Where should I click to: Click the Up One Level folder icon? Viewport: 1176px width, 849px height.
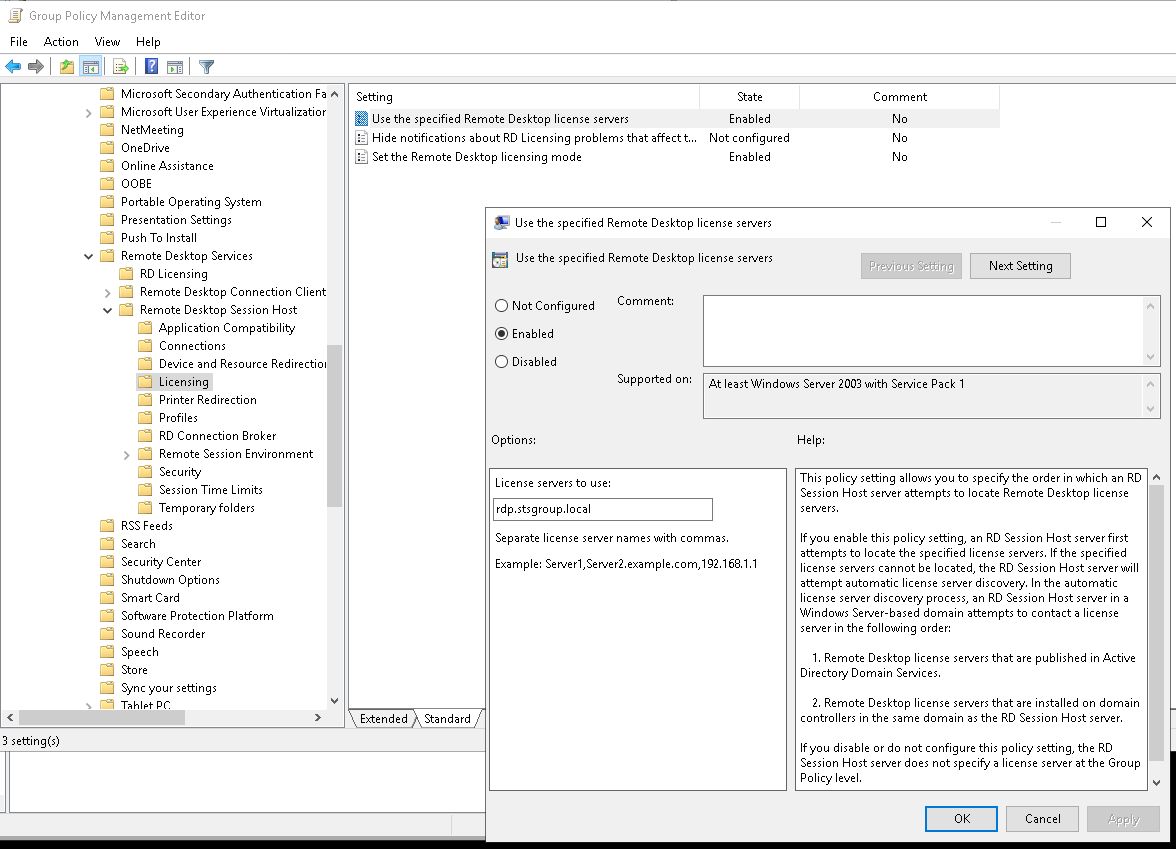65,66
